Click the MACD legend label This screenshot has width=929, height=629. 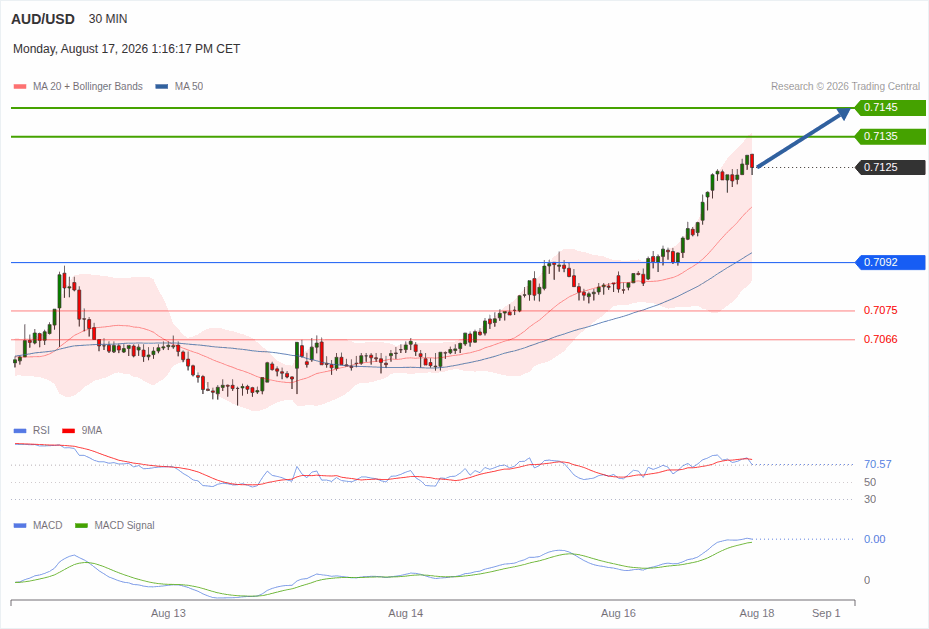(x=48, y=525)
